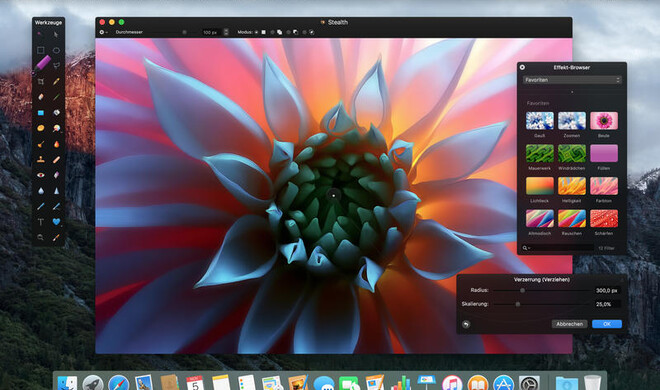Open the Favoriten dropdown in Effekt-Browser
The height and width of the screenshot is (390, 660).
[x=572, y=80]
